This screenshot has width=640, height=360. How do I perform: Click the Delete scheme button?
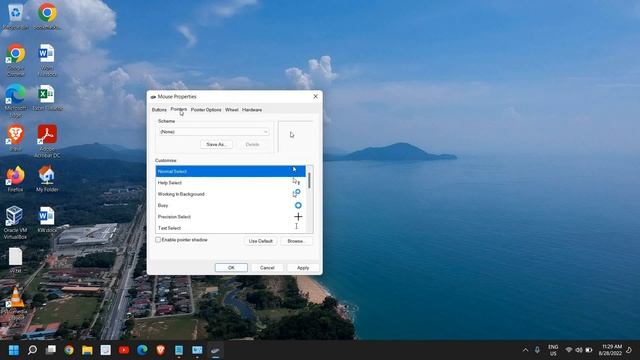coord(252,144)
